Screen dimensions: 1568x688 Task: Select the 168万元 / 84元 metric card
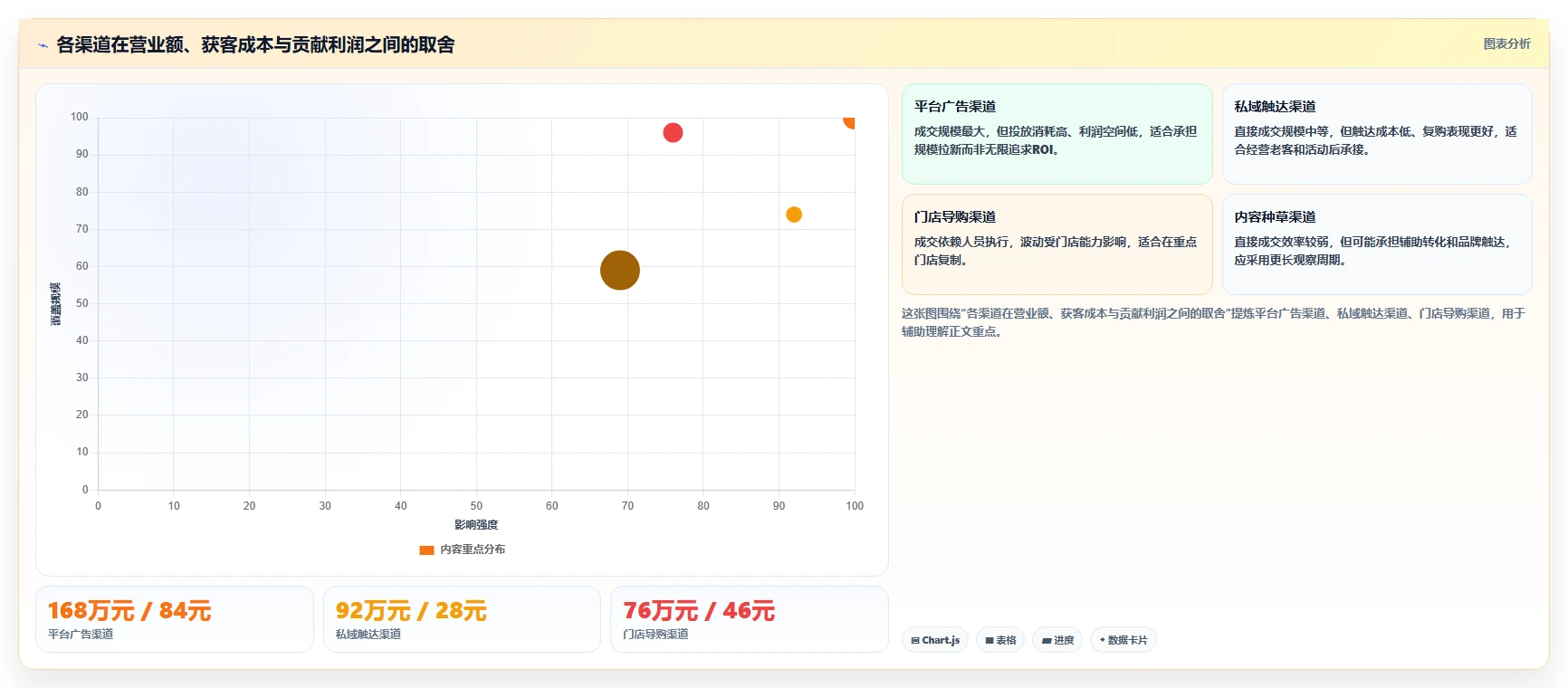point(175,619)
